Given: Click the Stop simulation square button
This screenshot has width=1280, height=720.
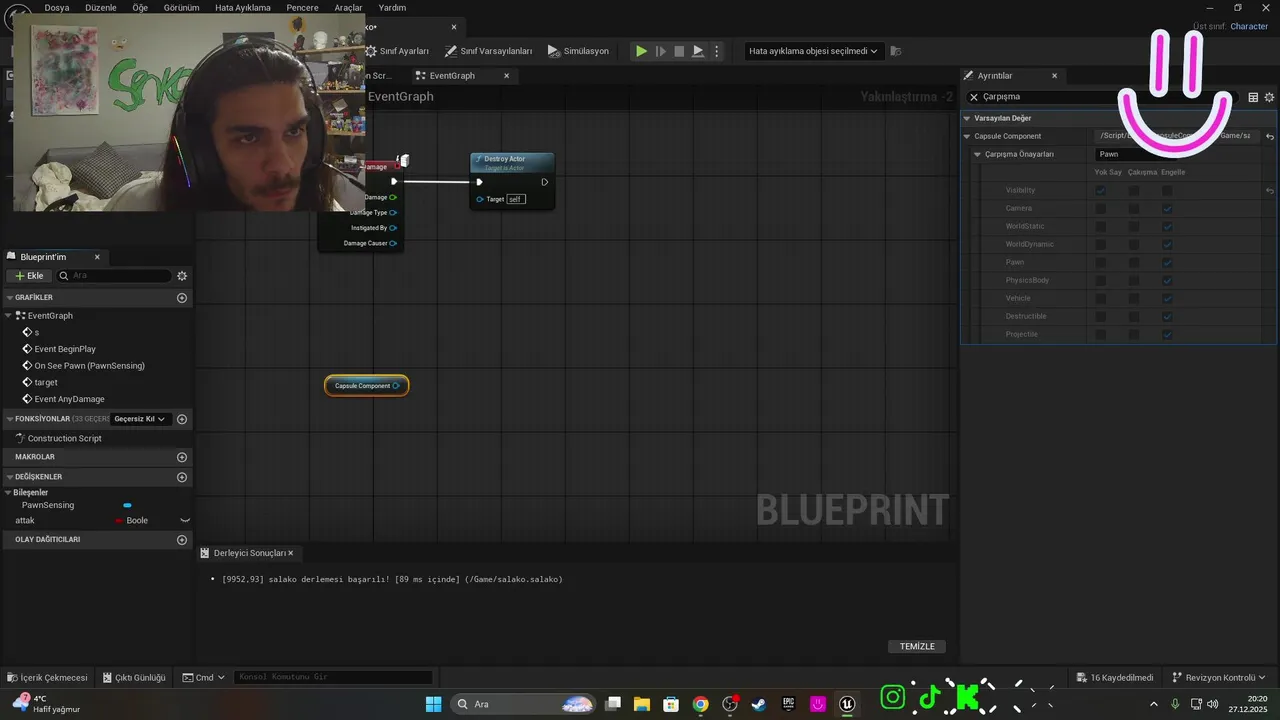Looking at the screenshot, I should coord(679,51).
